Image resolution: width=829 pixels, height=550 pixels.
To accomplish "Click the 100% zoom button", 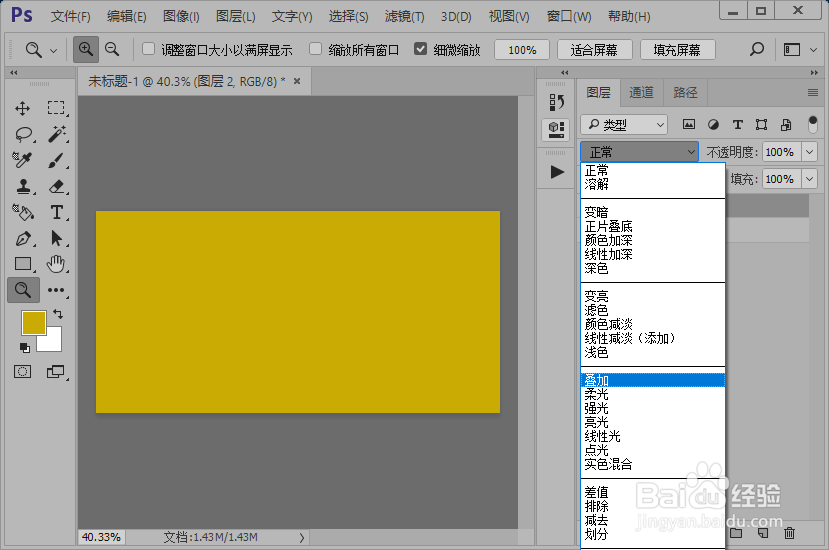I will tap(522, 50).
